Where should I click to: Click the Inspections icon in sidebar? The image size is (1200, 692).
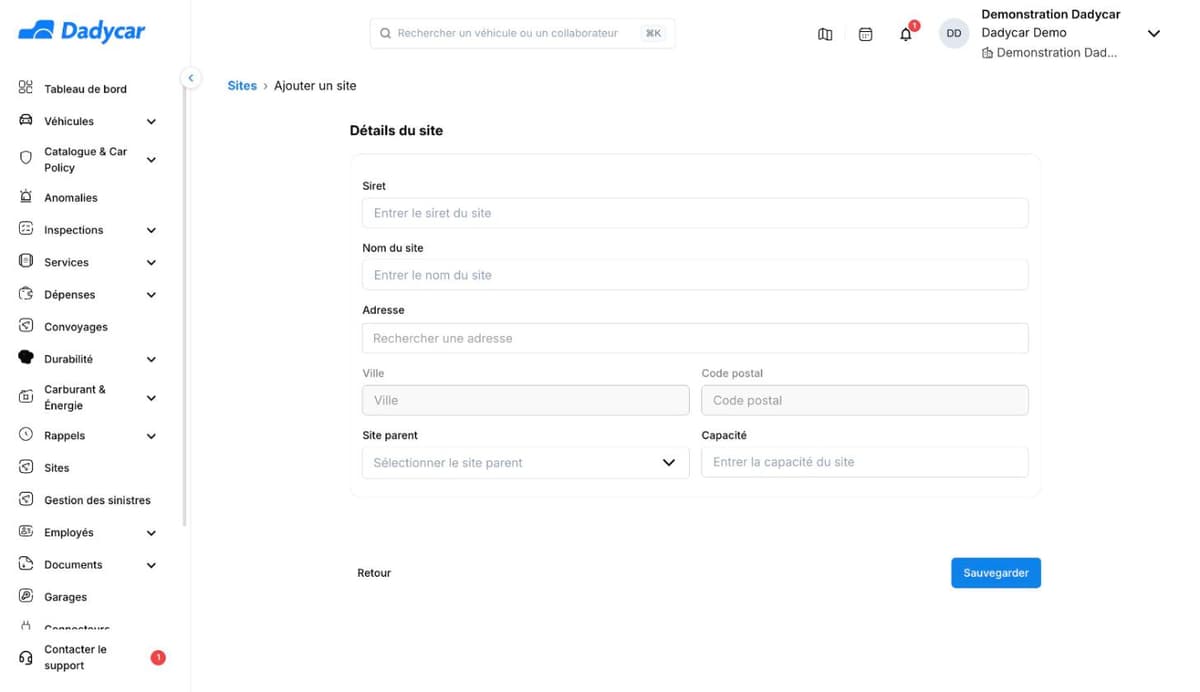26,229
